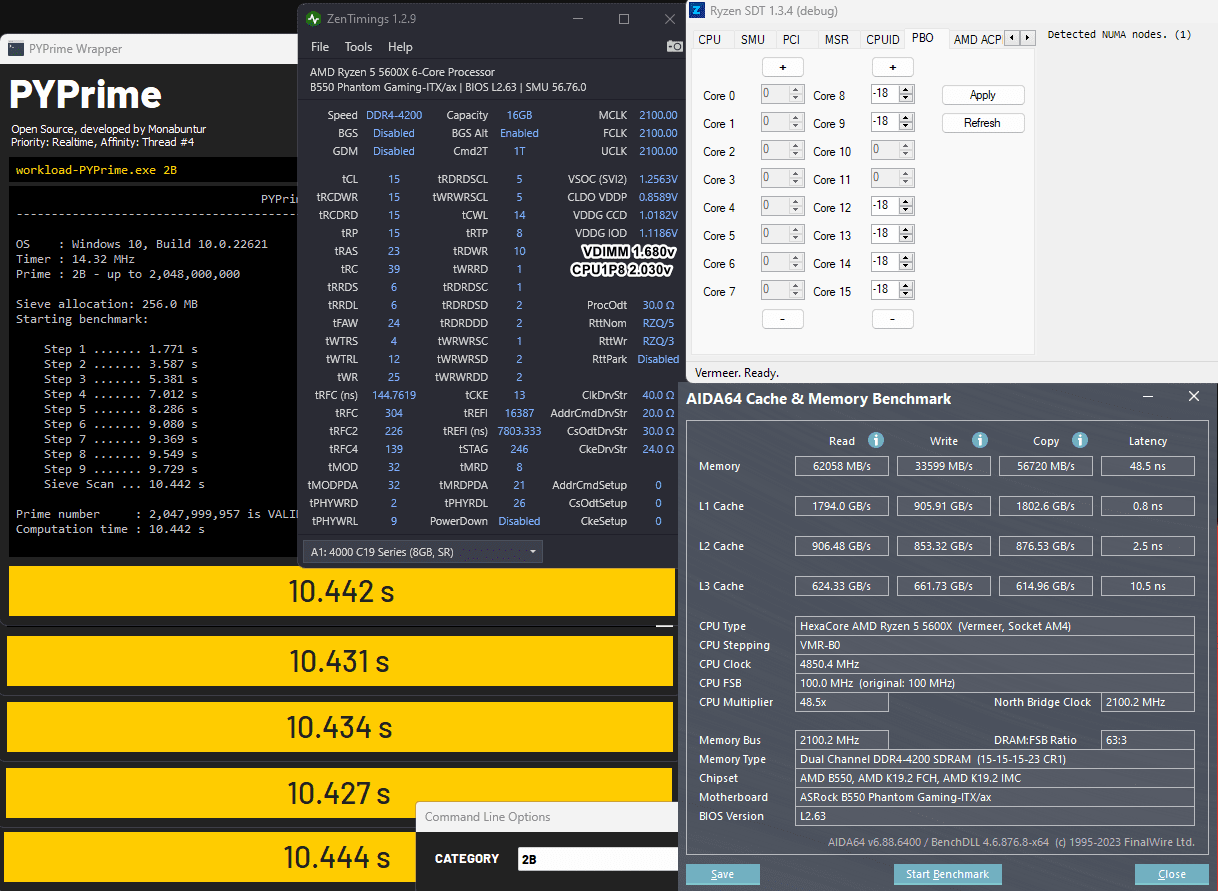Click the Core 4 offset stepper arrows
The height and width of the screenshot is (891, 1218).
click(796, 208)
